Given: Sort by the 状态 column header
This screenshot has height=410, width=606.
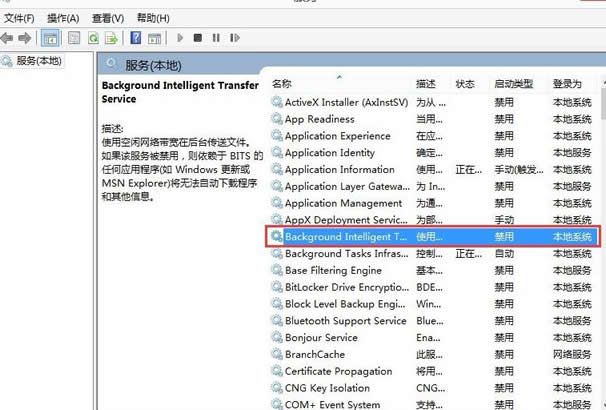Looking at the screenshot, I should (x=465, y=83).
